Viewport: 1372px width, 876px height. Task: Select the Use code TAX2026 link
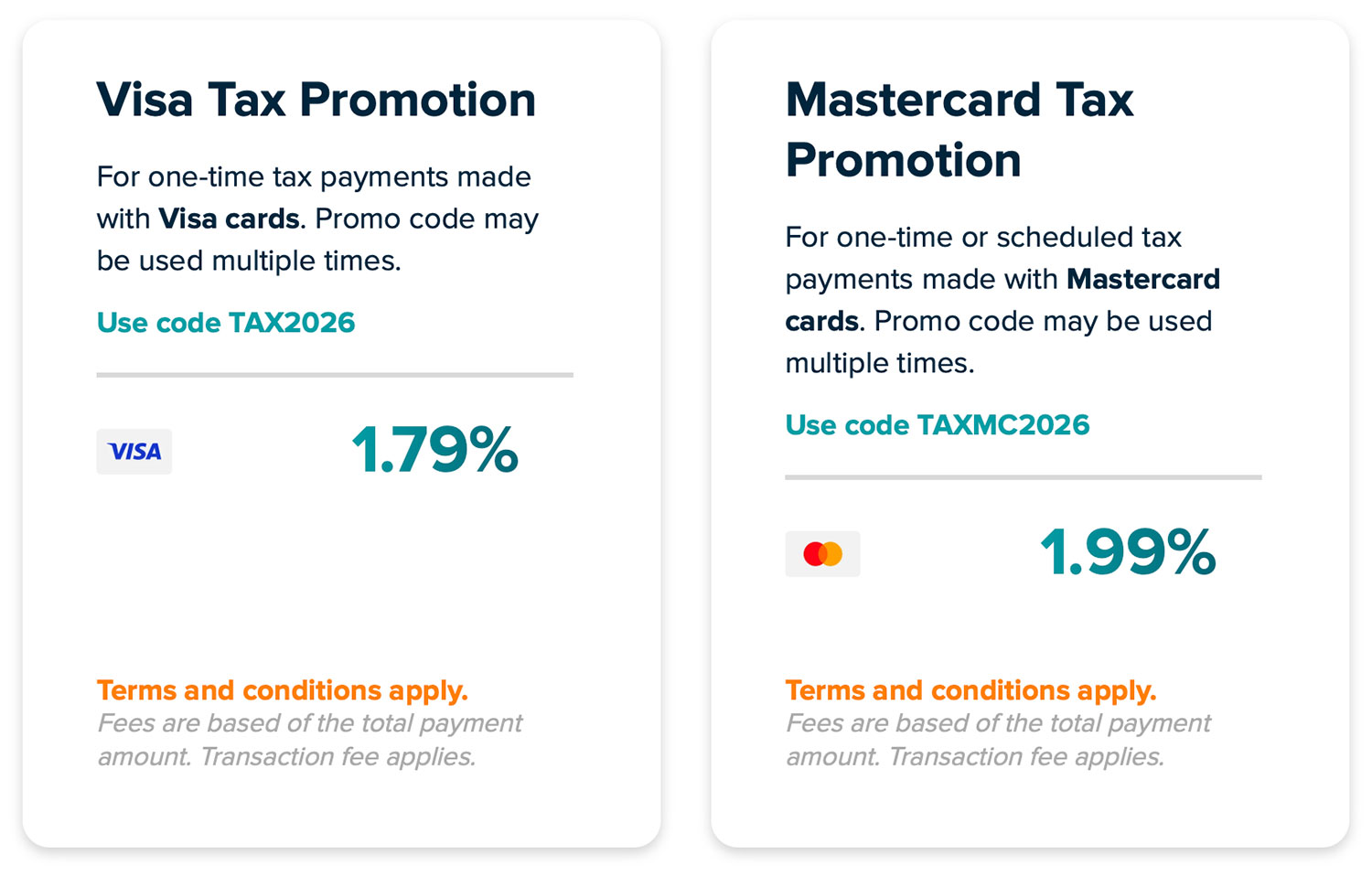tap(226, 323)
